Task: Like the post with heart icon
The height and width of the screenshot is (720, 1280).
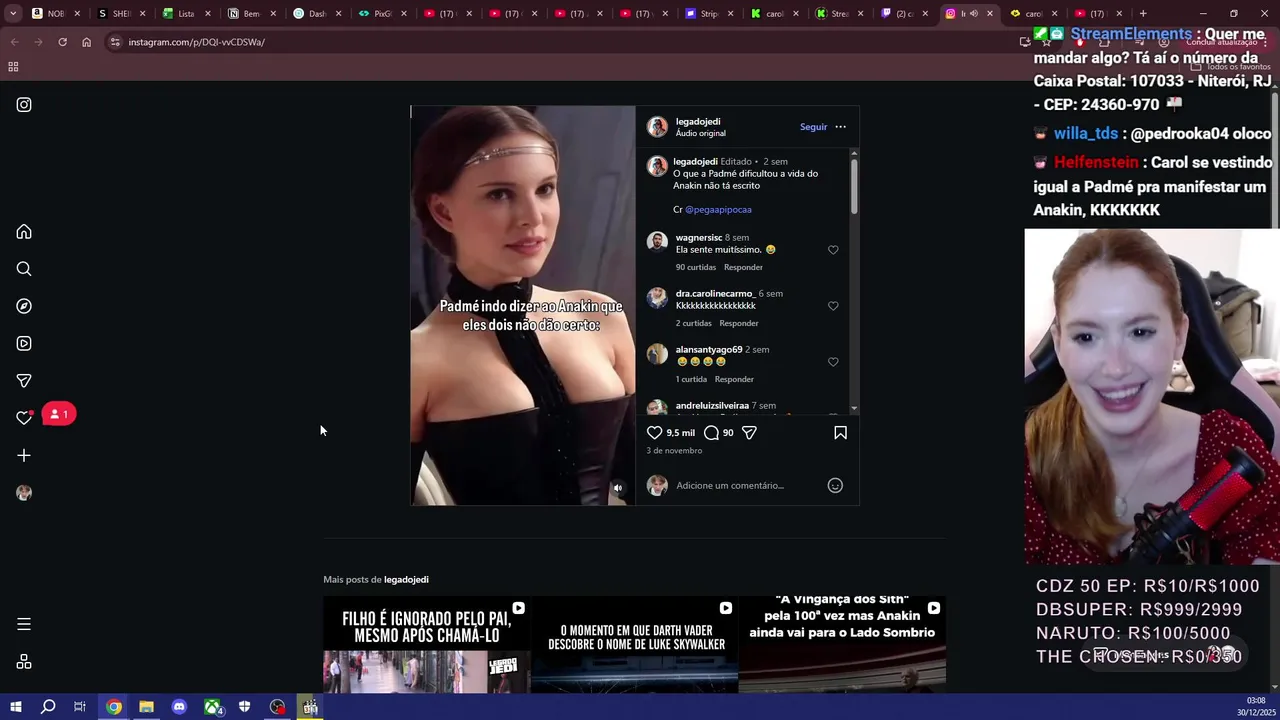Action: coord(654,432)
